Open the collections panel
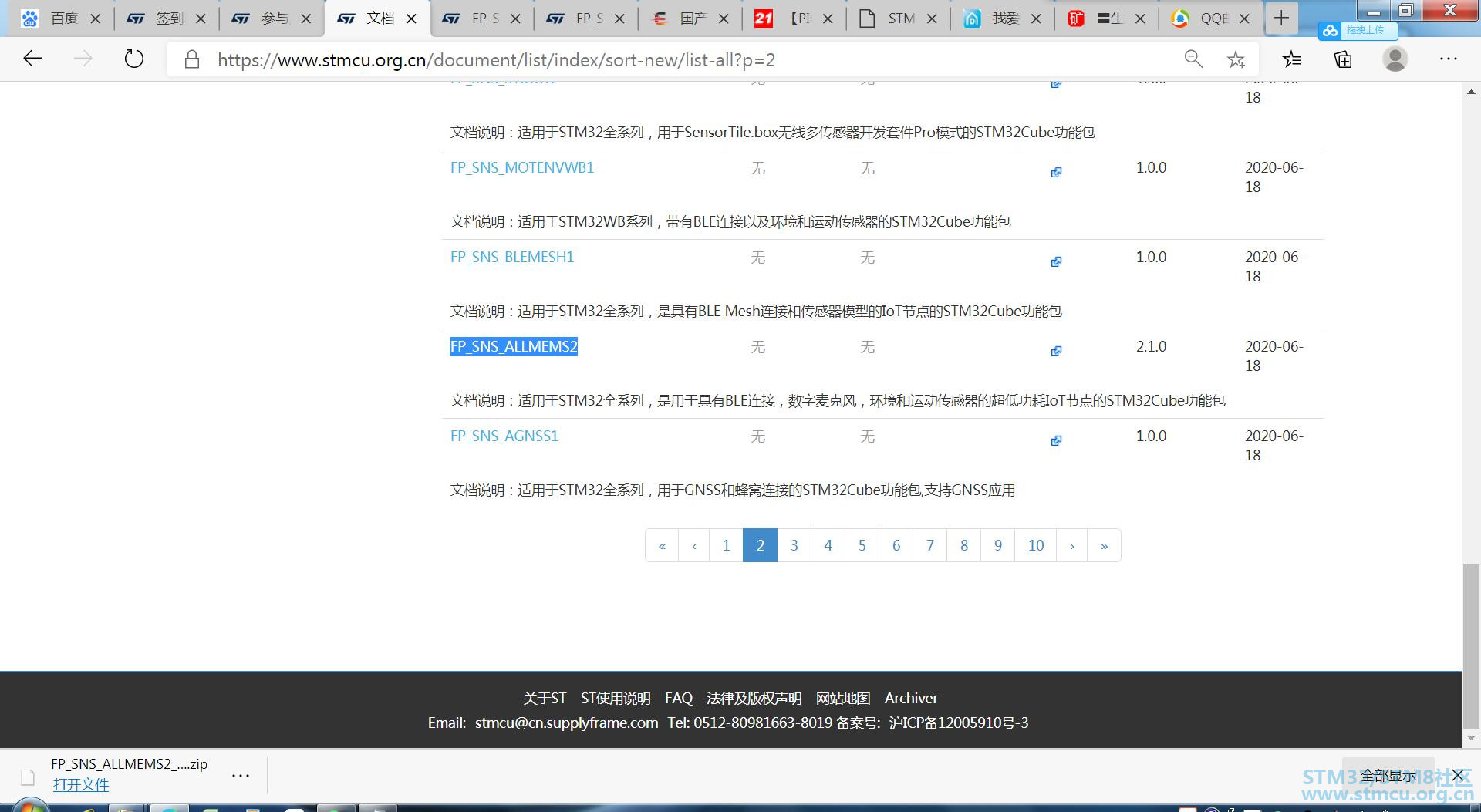The image size is (1481, 812). click(x=1343, y=59)
